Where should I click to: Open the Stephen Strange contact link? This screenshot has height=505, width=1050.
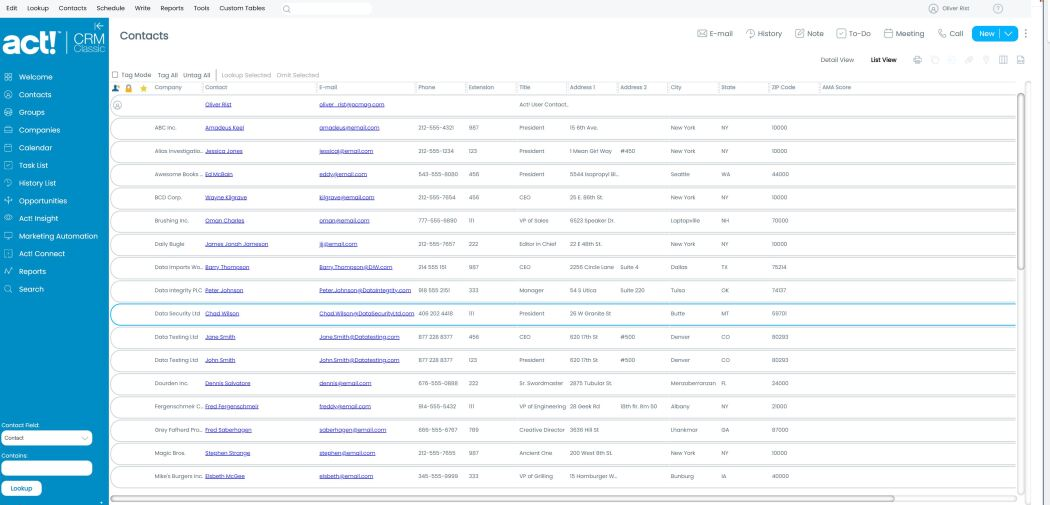pyautogui.click(x=228, y=453)
